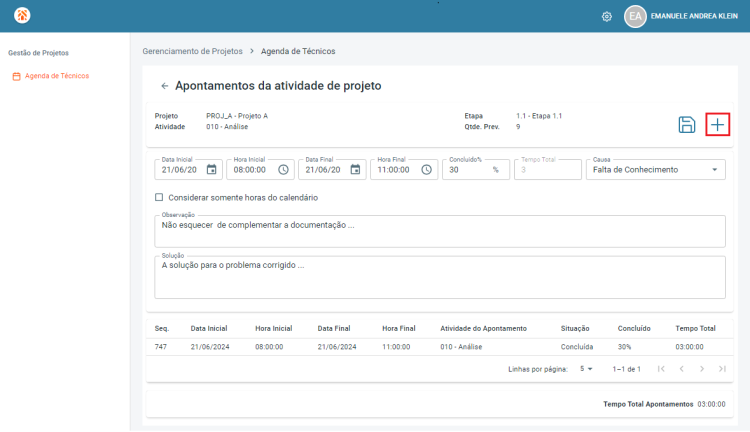The height and width of the screenshot is (432, 750).
Task: Check Considerar somente horas do calendário
Action: coord(159,197)
